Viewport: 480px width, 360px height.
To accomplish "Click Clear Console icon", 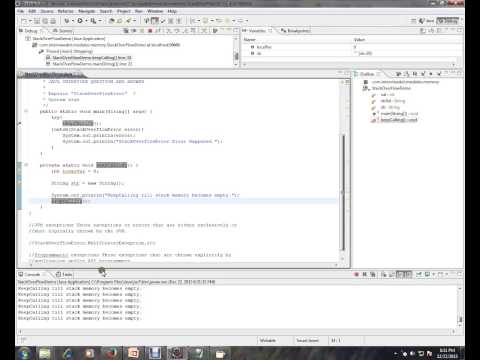I will pyautogui.click(x=384, y=274).
